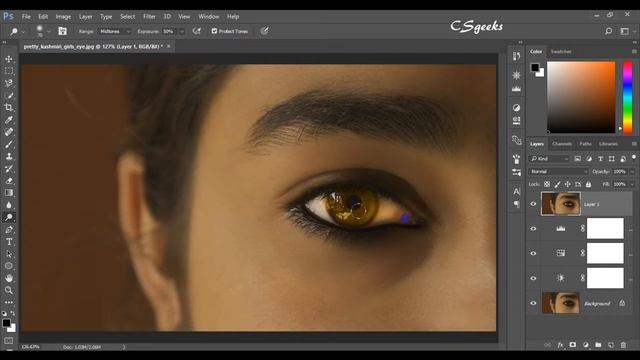Create a new group folder

(598, 345)
